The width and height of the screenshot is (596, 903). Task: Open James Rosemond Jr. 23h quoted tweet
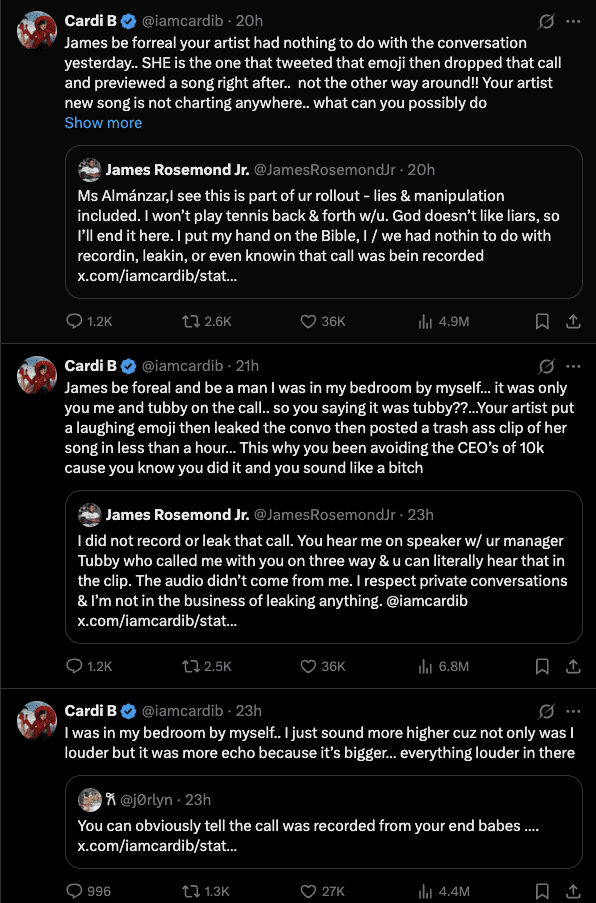coord(324,567)
